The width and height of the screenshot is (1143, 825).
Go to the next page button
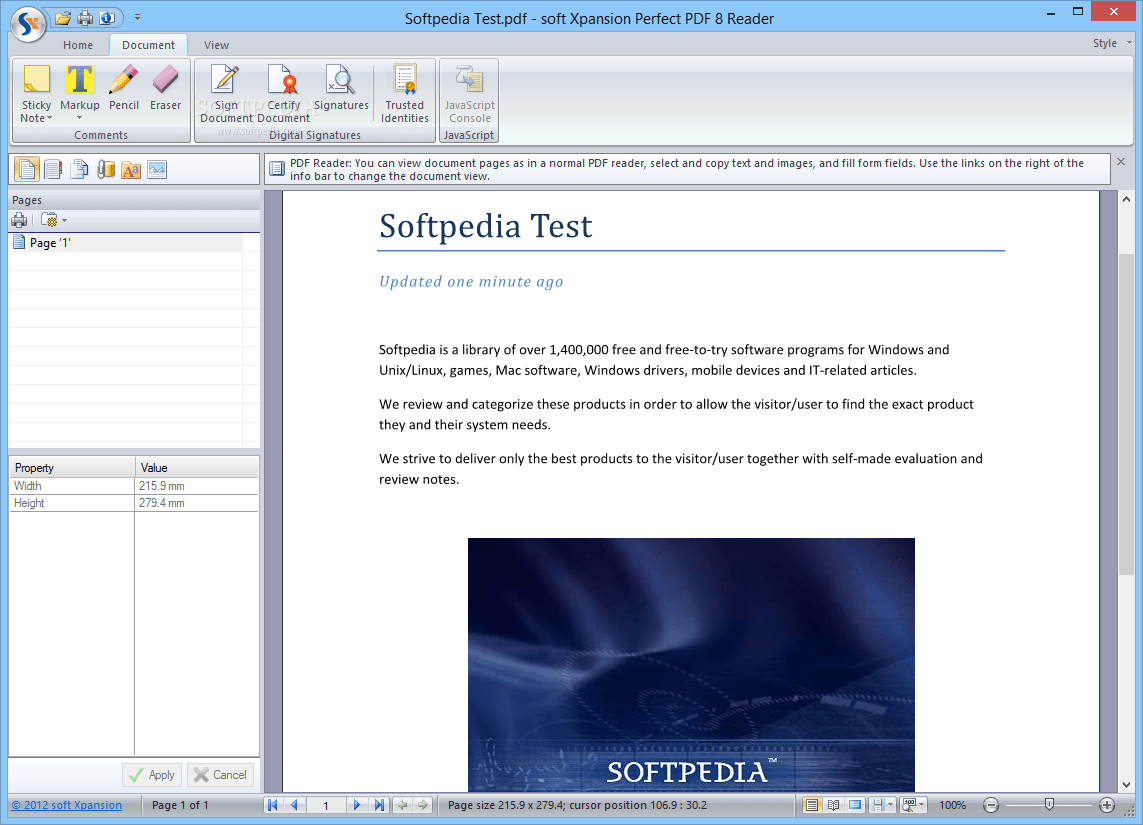(356, 805)
